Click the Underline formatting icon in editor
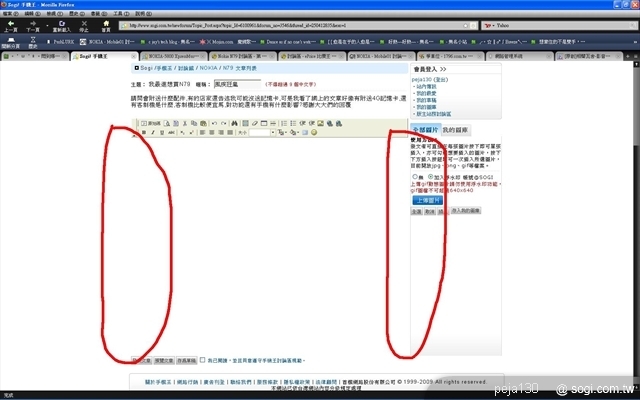640x400 pixels. click(160, 132)
